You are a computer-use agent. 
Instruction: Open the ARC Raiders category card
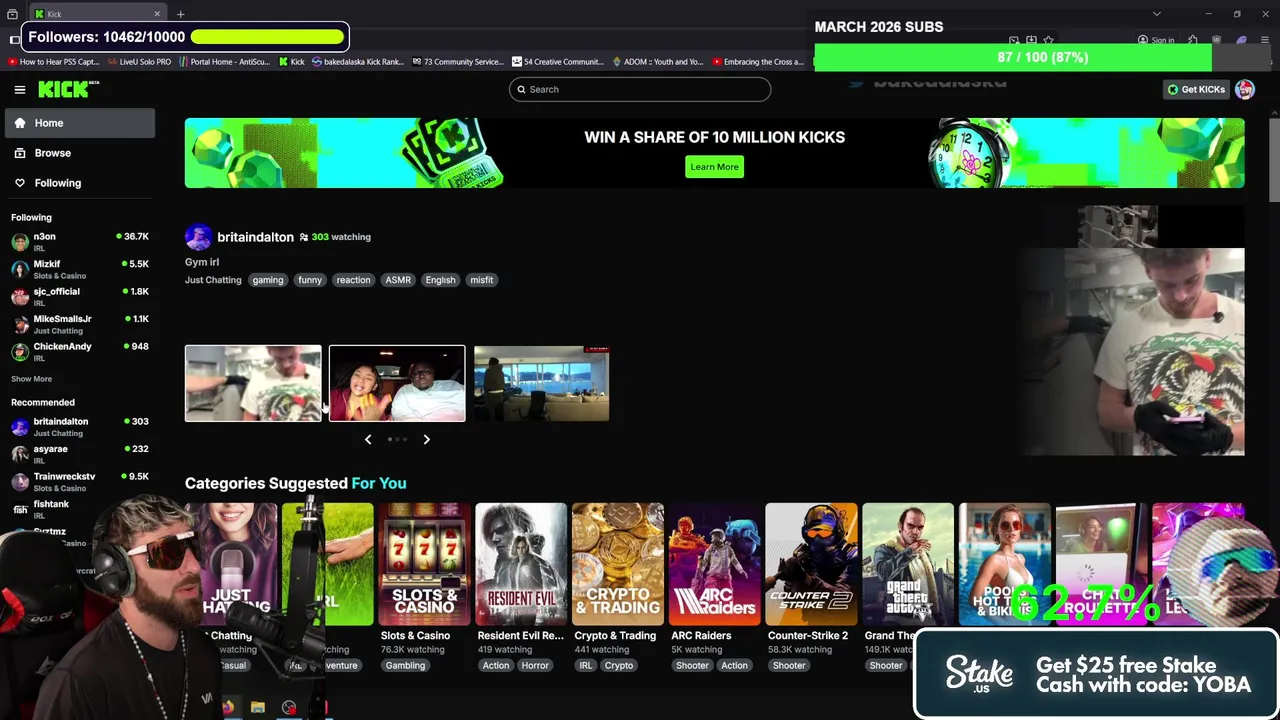coord(714,564)
